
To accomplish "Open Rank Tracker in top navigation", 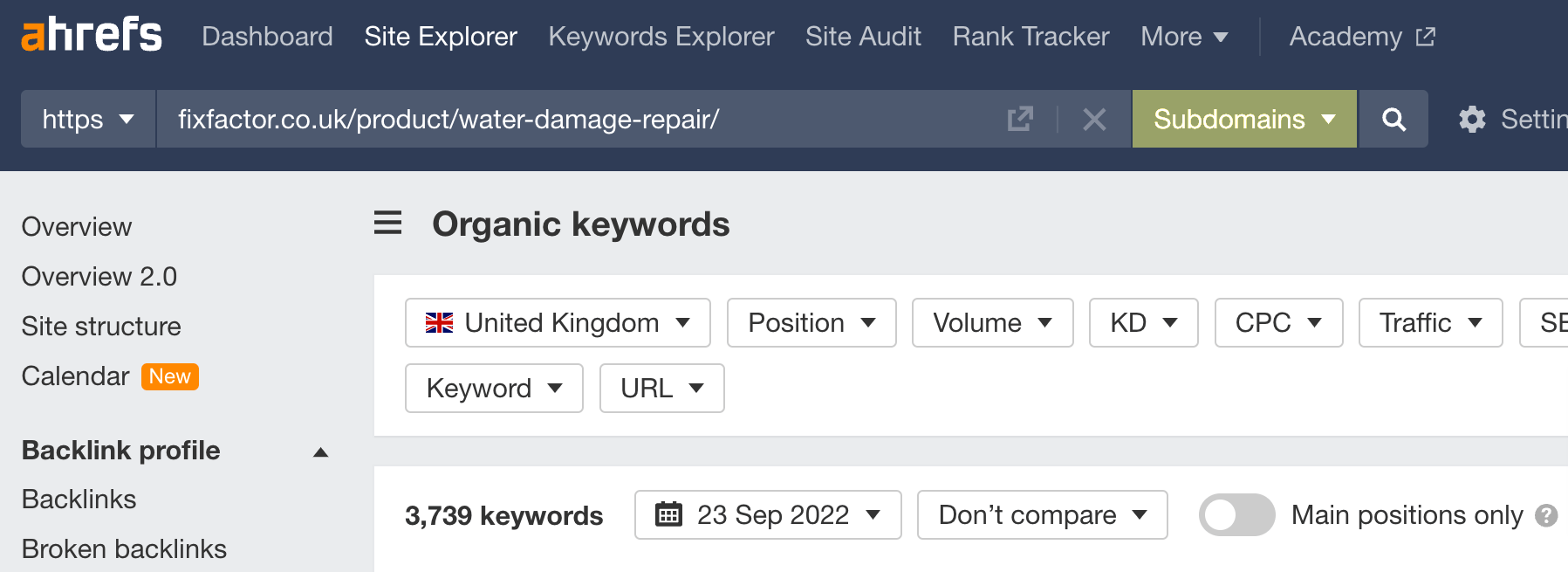I will (x=1030, y=37).
